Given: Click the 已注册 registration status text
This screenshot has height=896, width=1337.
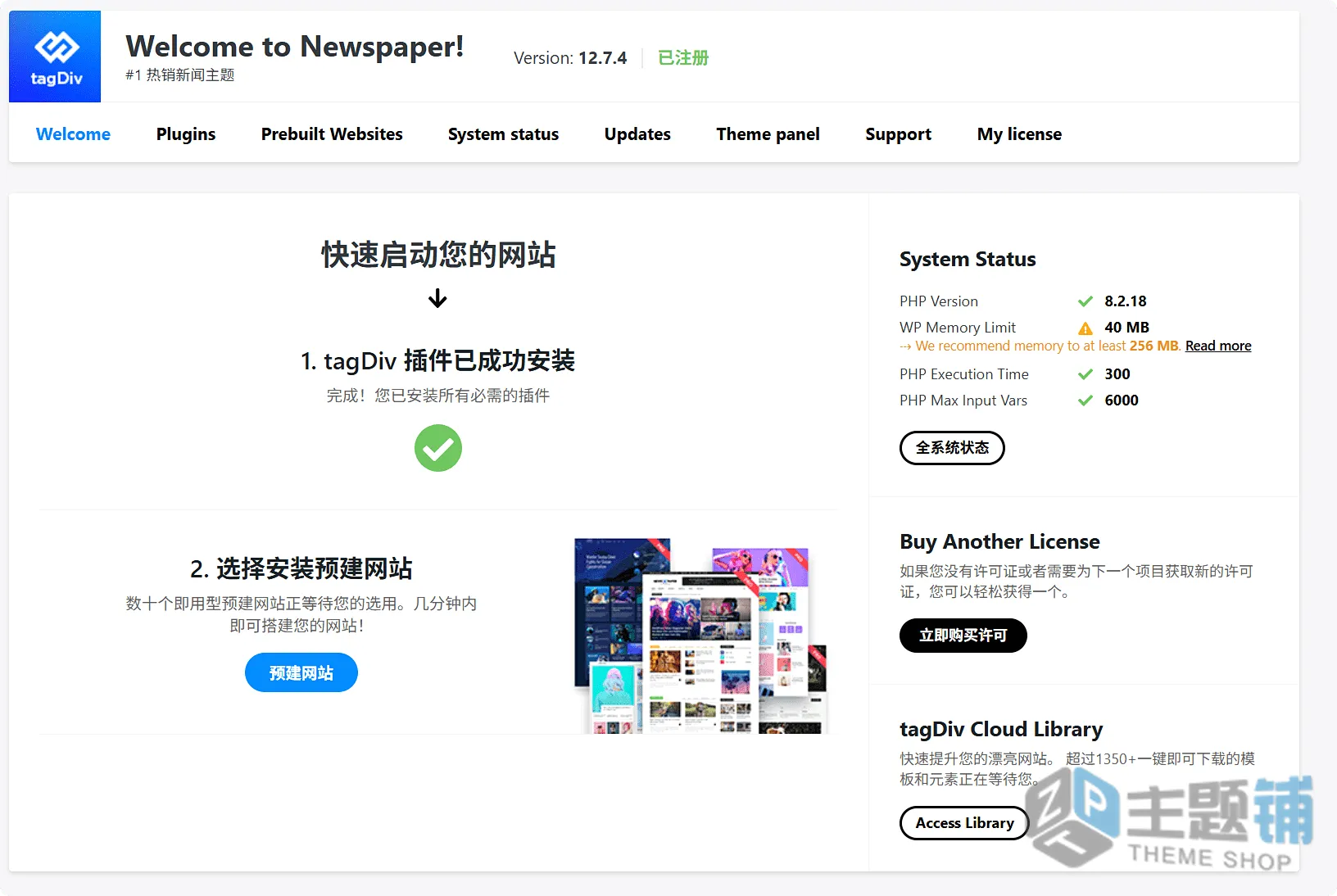Looking at the screenshot, I should click(683, 58).
